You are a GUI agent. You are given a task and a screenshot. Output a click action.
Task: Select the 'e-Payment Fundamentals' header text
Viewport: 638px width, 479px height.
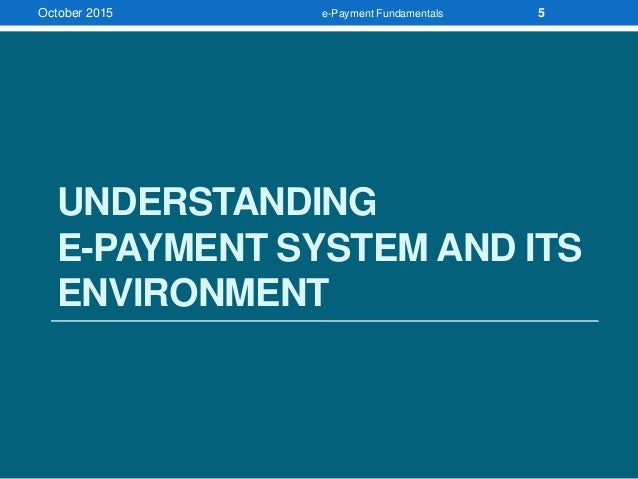[382, 13]
